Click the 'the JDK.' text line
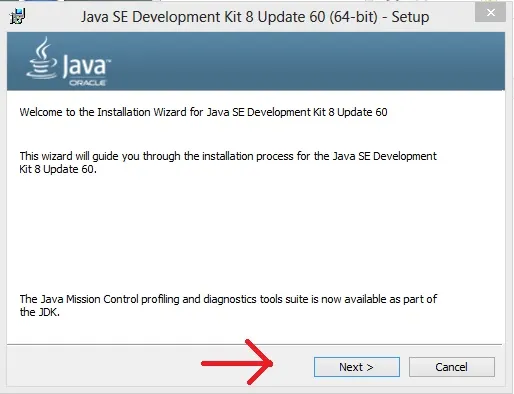The height and width of the screenshot is (394, 514). 40,312
